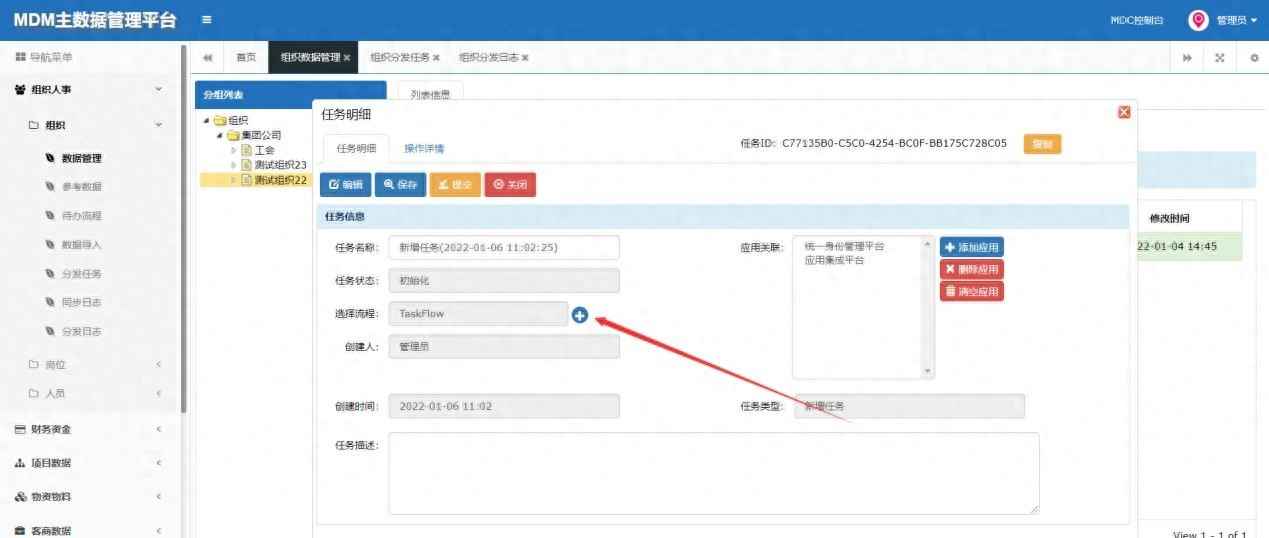This screenshot has width=1269, height=538.
Task: Close the 组织分发任务 tab
Action: [436, 58]
